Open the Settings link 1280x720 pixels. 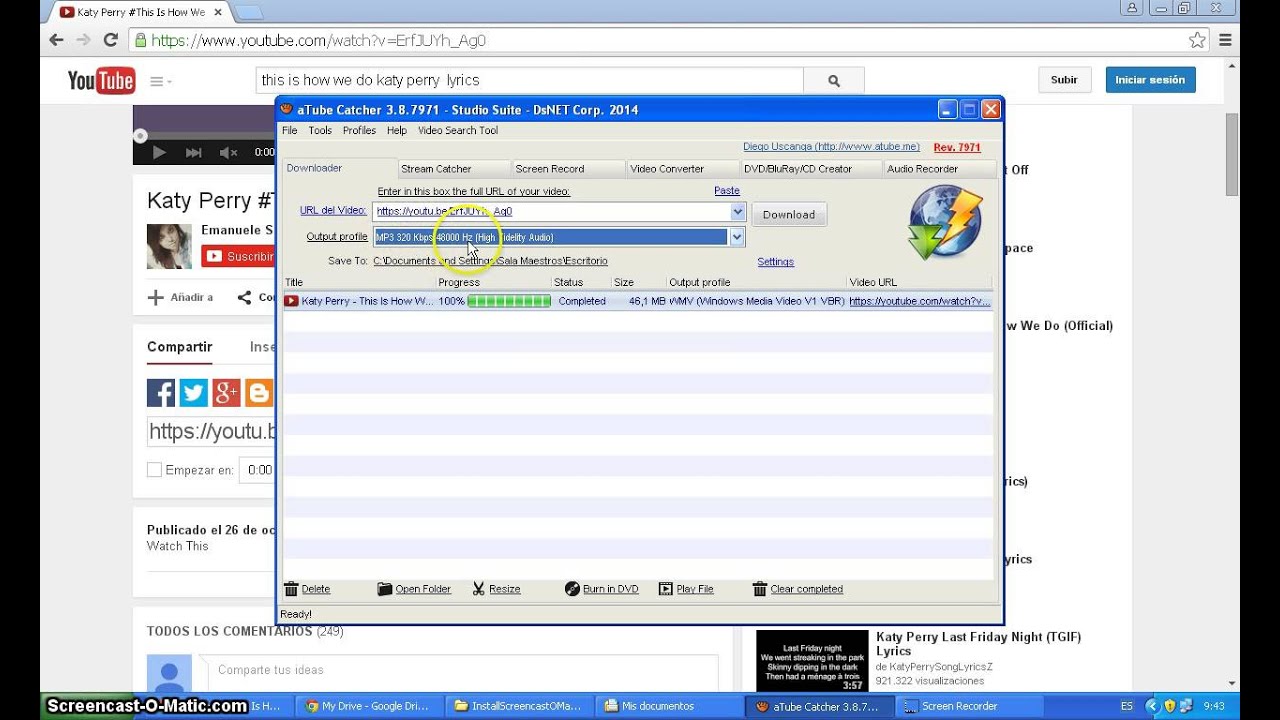point(775,262)
